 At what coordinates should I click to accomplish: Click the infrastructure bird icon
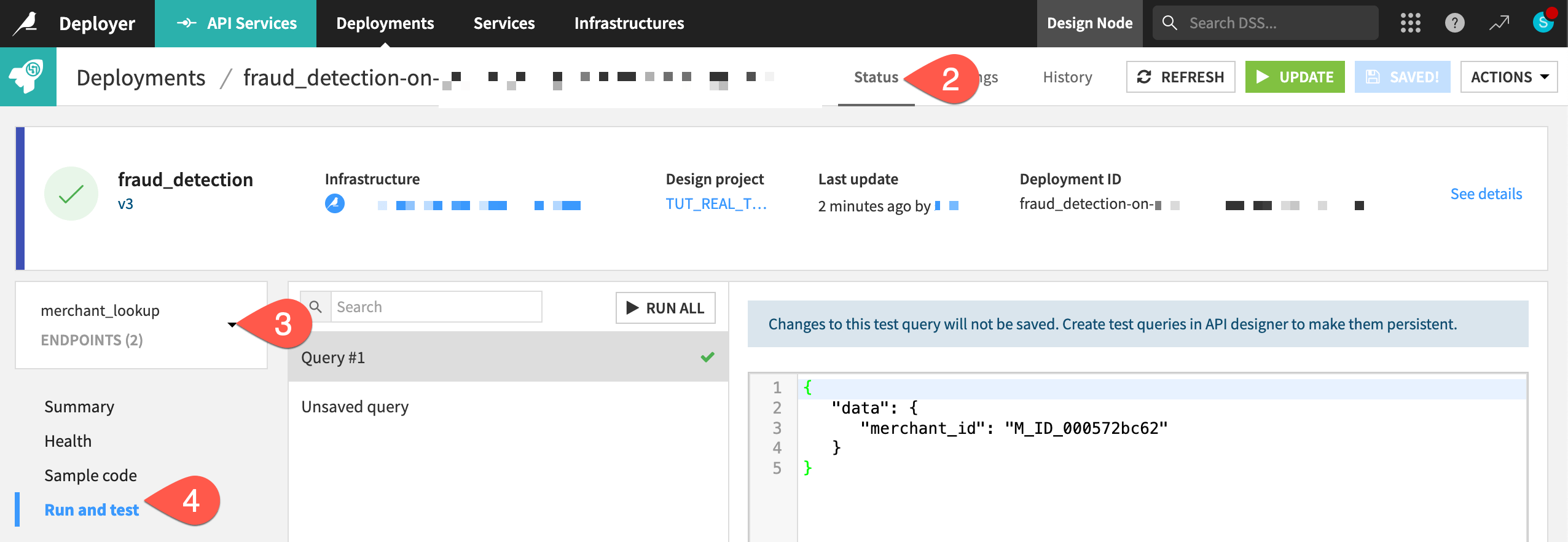(335, 203)
